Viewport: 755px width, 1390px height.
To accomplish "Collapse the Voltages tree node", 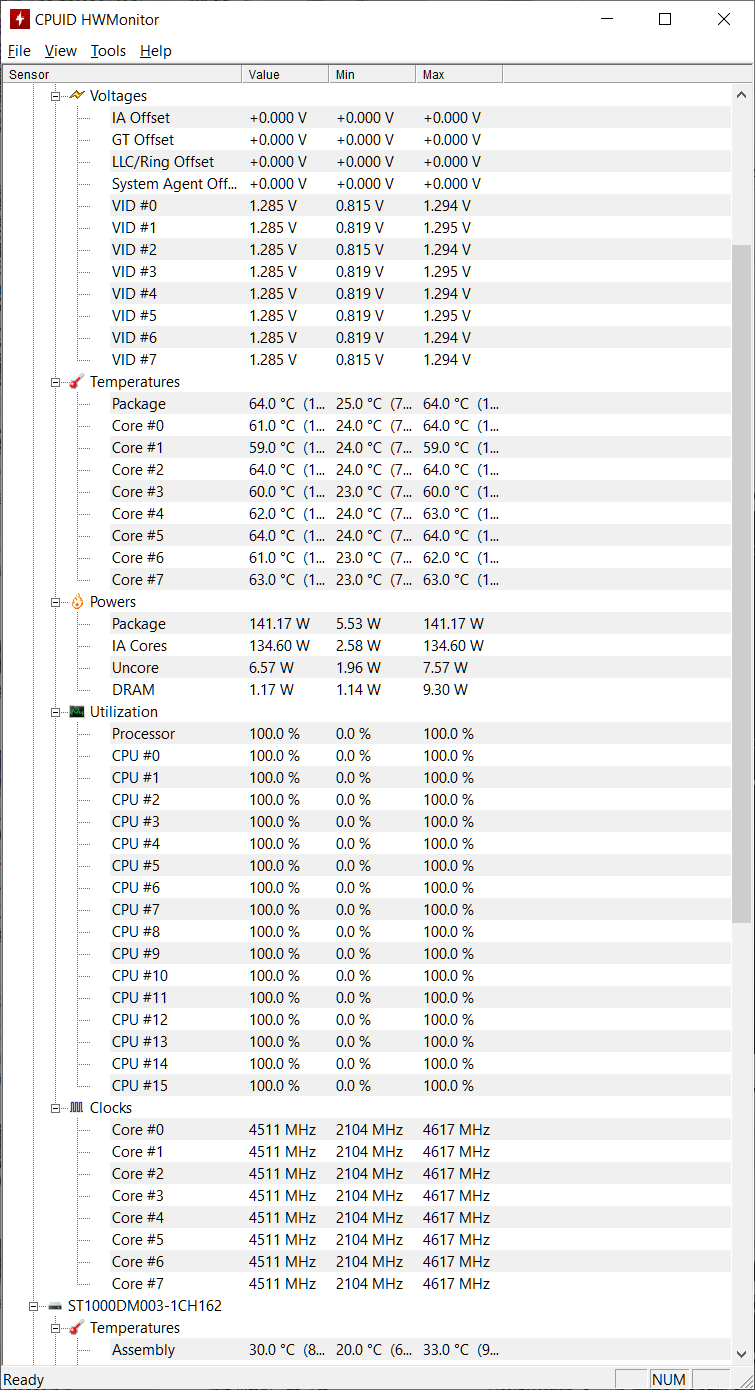I will [x=56, y=96].
